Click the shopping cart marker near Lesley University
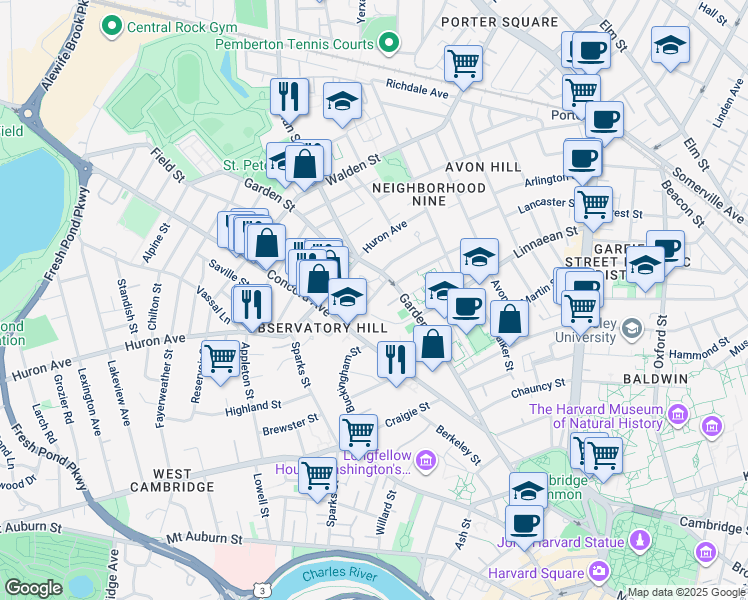The width and height of the screenshot is (748, 600). tap(581, 311)
